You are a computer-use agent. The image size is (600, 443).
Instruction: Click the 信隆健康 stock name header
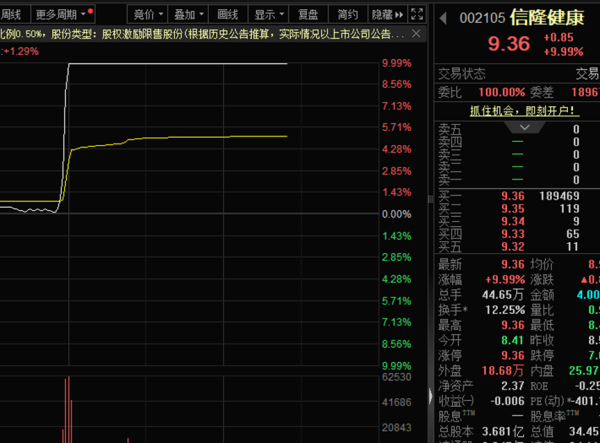point(547,18)
